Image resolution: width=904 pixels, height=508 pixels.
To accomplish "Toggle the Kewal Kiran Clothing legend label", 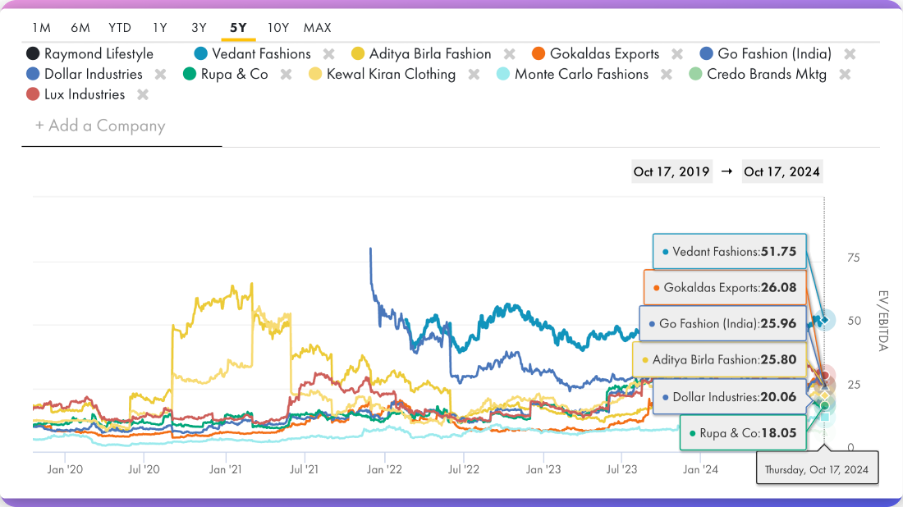I will click(391, 74).
